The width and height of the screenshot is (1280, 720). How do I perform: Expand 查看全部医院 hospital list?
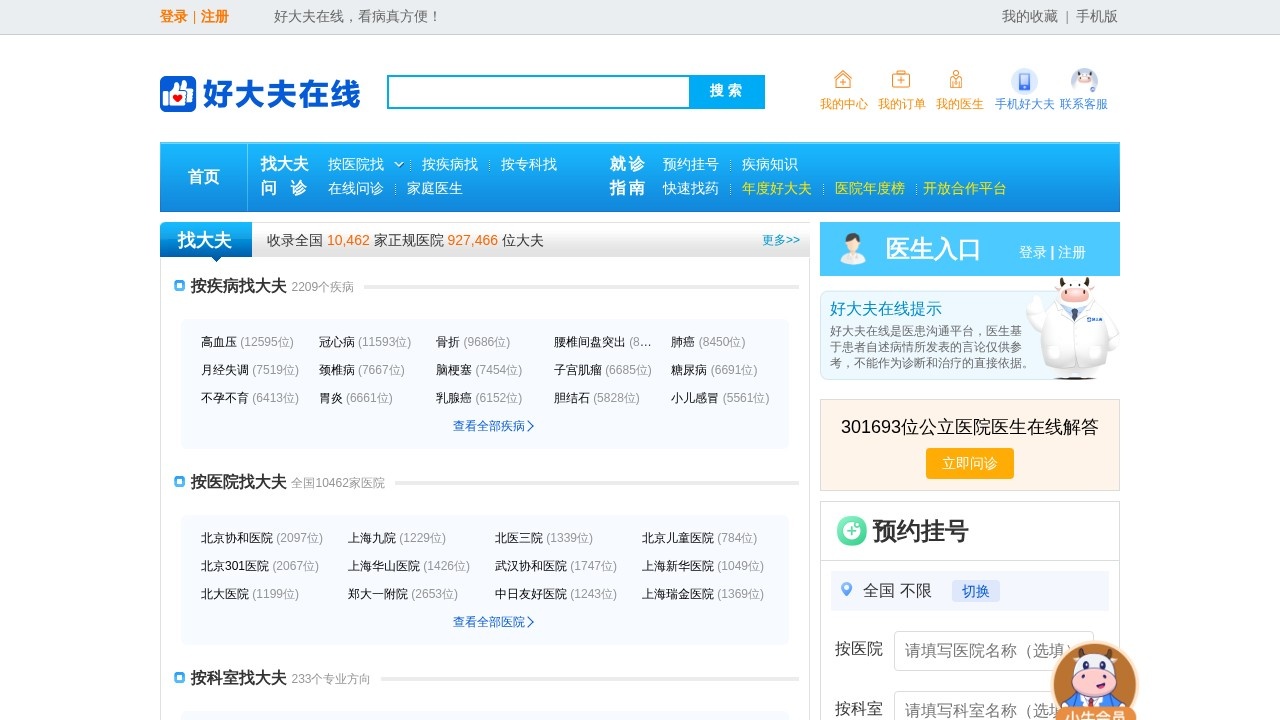[x=493, y=622]
